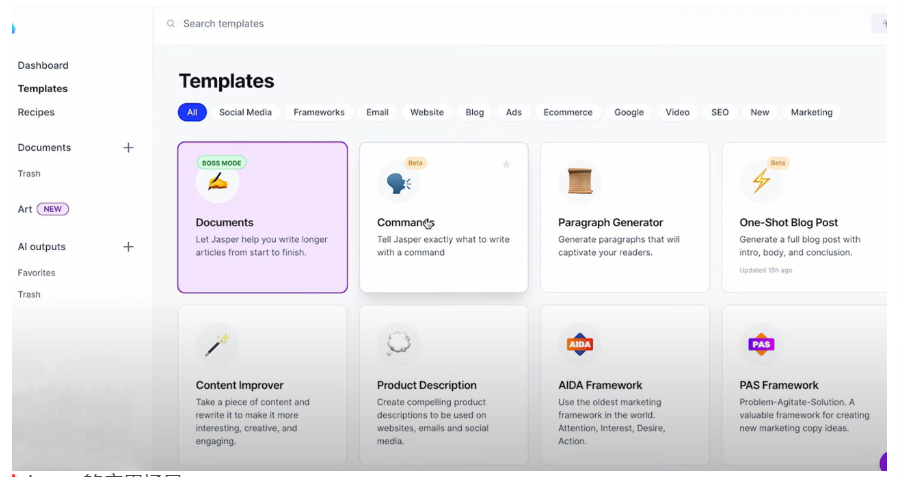The image size is (904, 477).
Task: Click the Documents writing hand icon
Action: (217, 182)
